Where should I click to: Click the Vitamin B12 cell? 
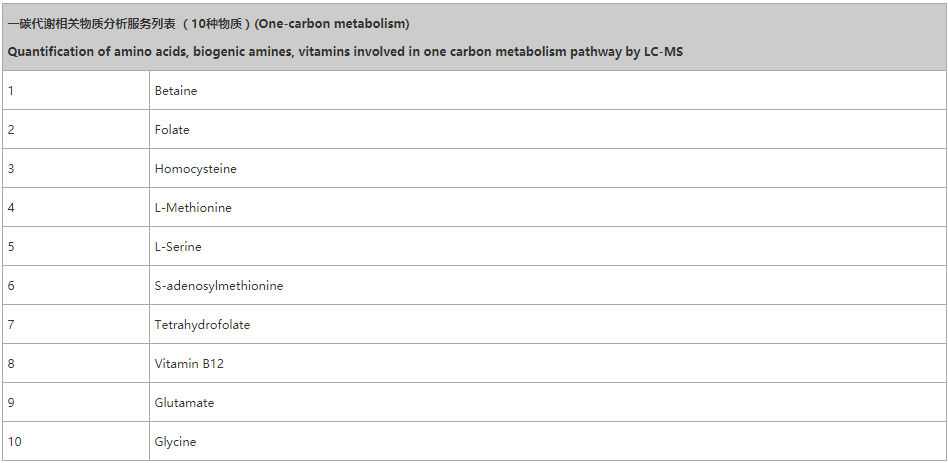click(x=189, y=364)
